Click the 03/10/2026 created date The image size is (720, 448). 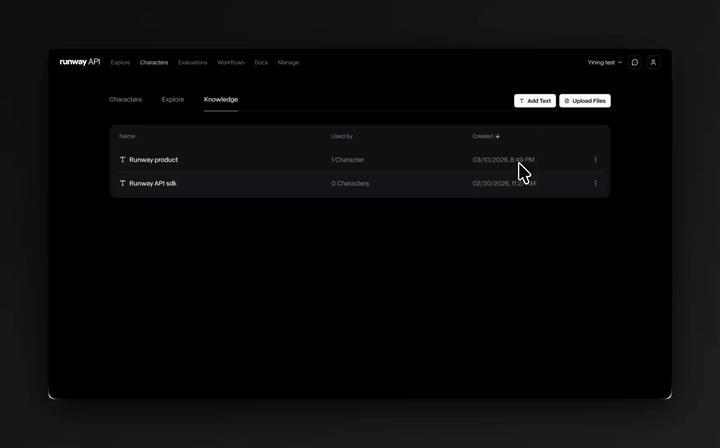(x=503, y=160)
